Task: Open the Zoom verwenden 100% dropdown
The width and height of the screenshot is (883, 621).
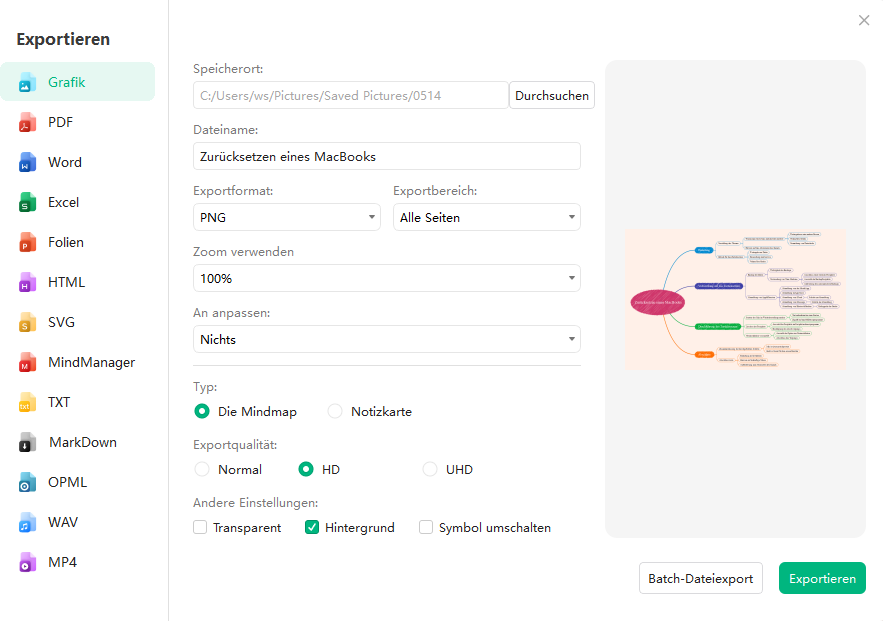Action: click(386, 278)
